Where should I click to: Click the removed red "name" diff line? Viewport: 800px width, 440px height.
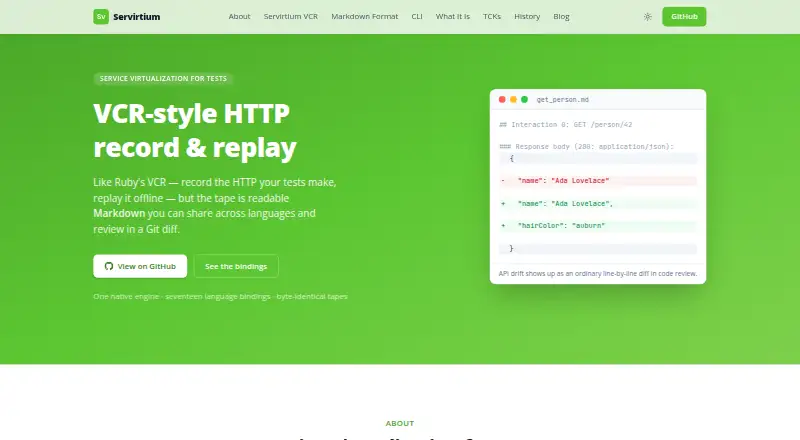598,181
